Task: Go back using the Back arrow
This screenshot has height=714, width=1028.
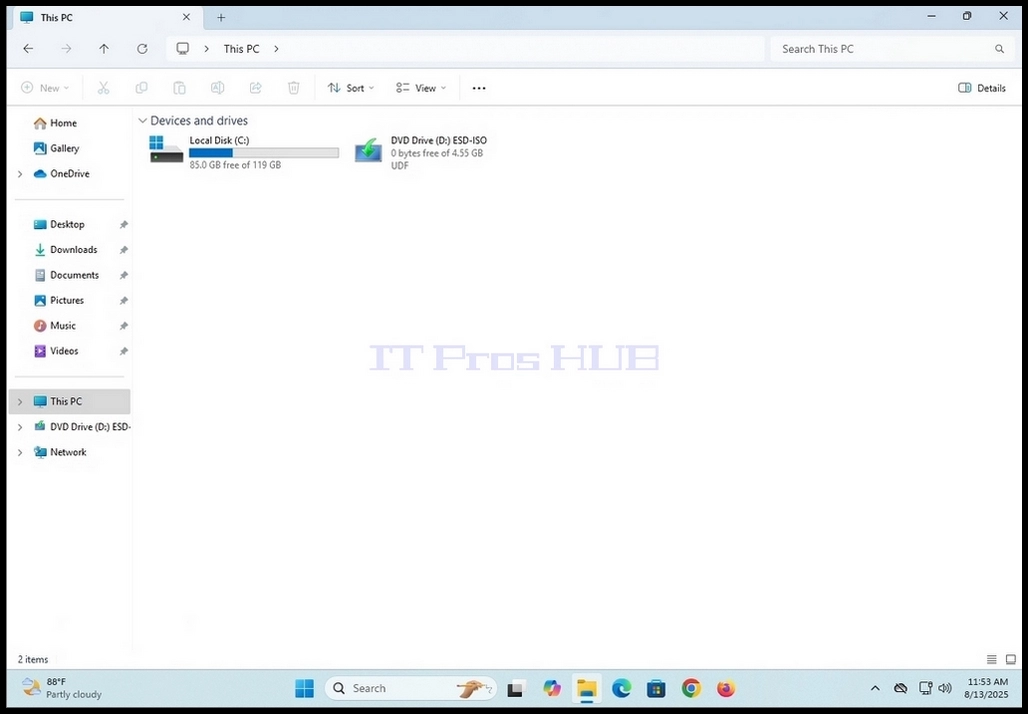Action: (28, 49)
